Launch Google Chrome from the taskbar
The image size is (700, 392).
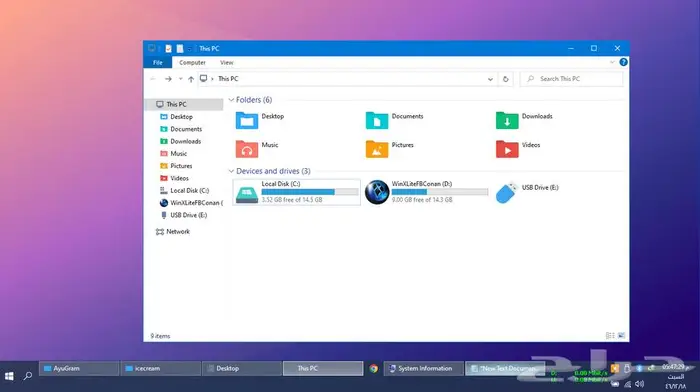tap(373, 369)
